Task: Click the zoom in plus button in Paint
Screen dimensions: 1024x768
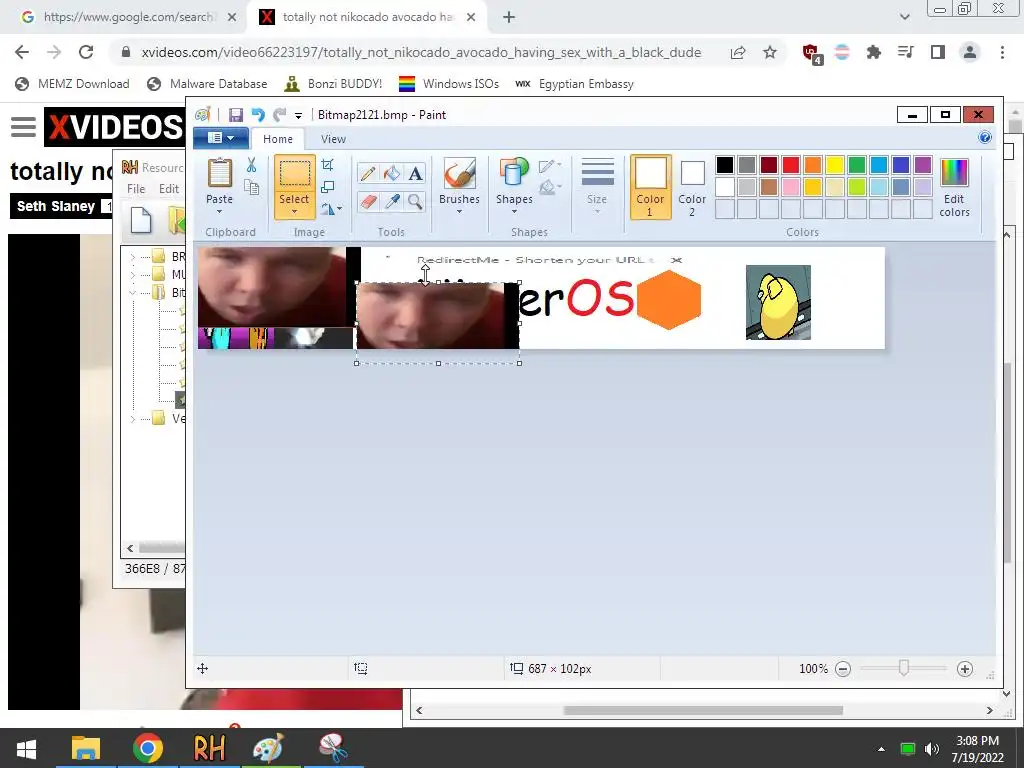Action: (x=965, y=669)
